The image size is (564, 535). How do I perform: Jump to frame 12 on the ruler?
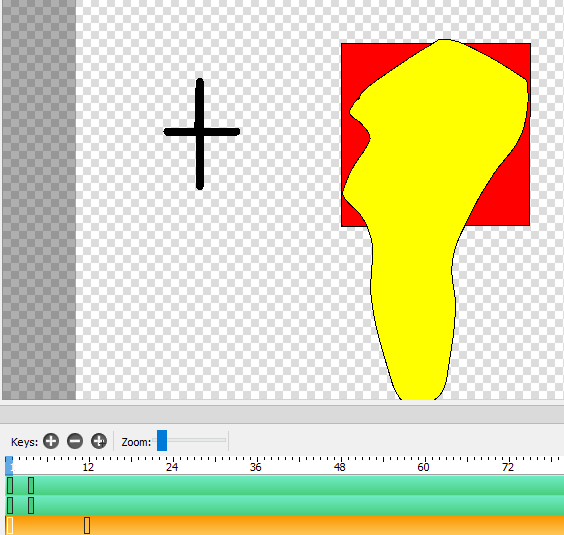click(x=88, y=467)
